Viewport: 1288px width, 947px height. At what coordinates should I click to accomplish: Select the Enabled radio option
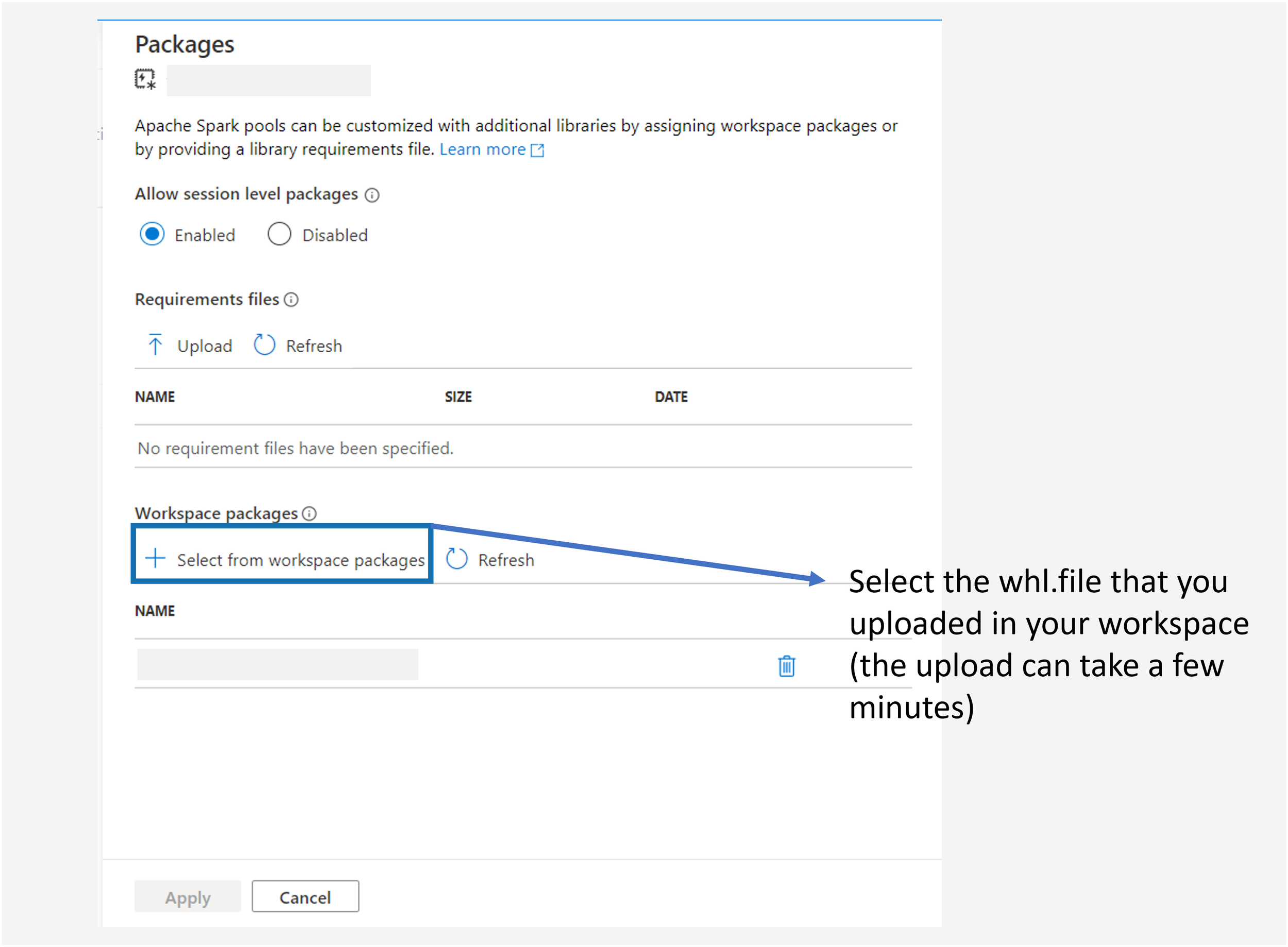152,234
